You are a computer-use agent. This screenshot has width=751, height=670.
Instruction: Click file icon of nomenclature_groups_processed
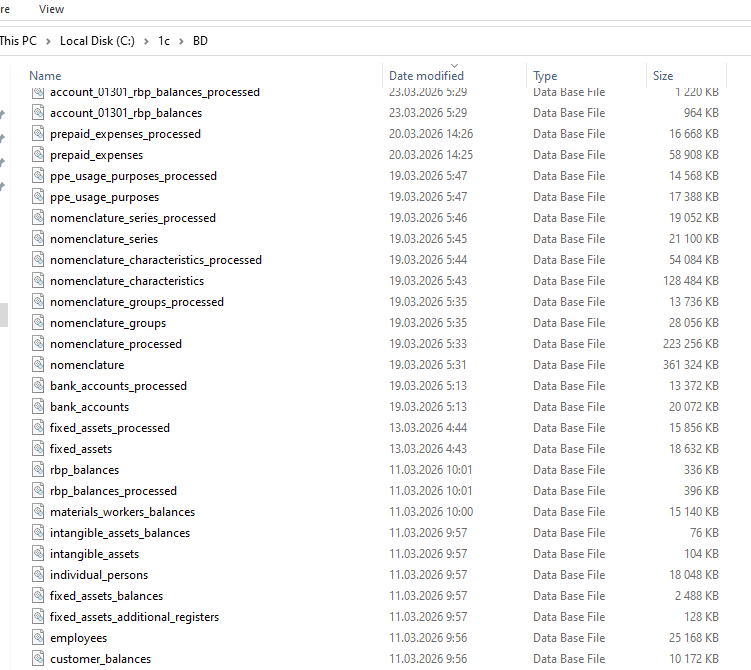(38, 302)
